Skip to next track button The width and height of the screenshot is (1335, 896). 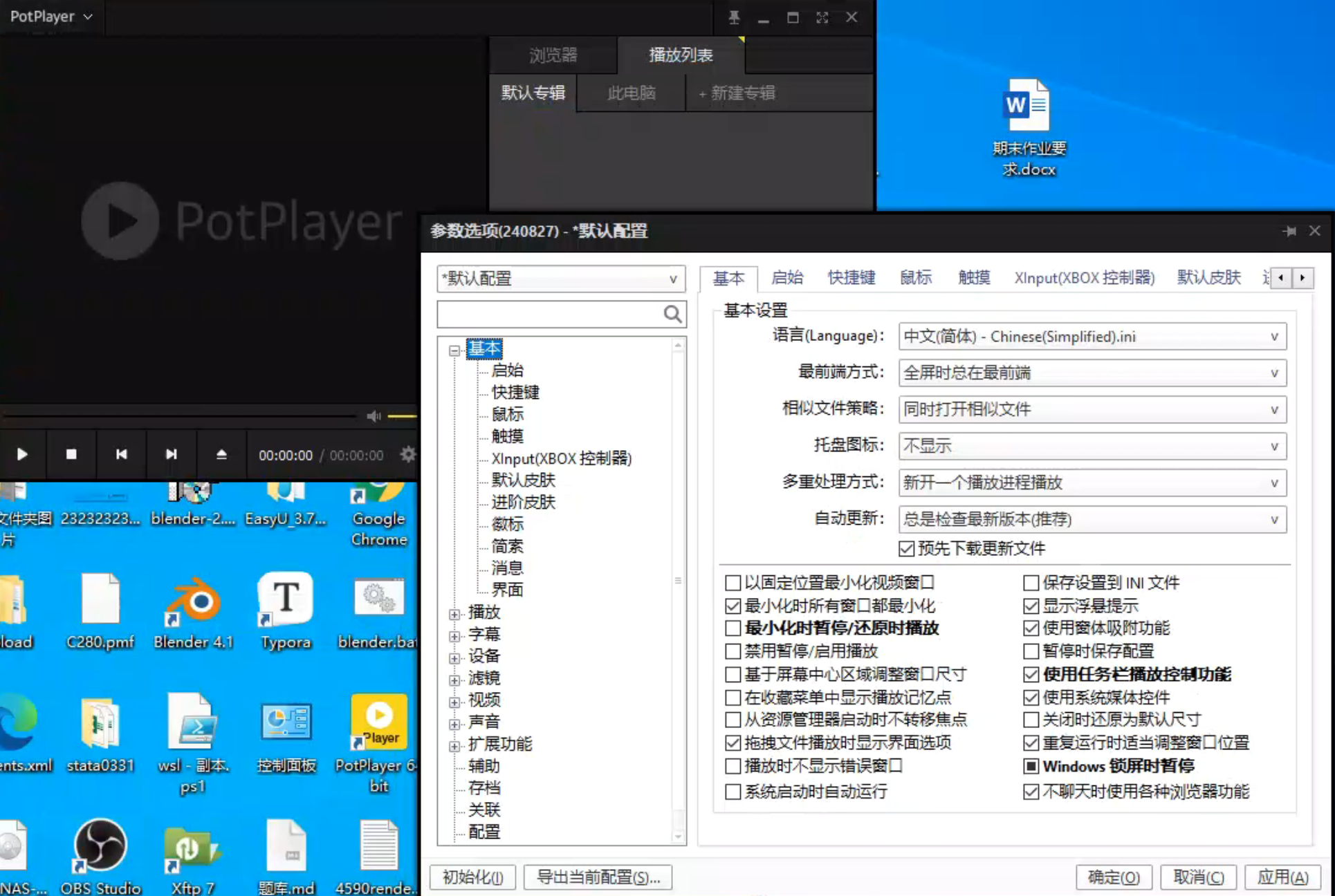coord(172,454)
